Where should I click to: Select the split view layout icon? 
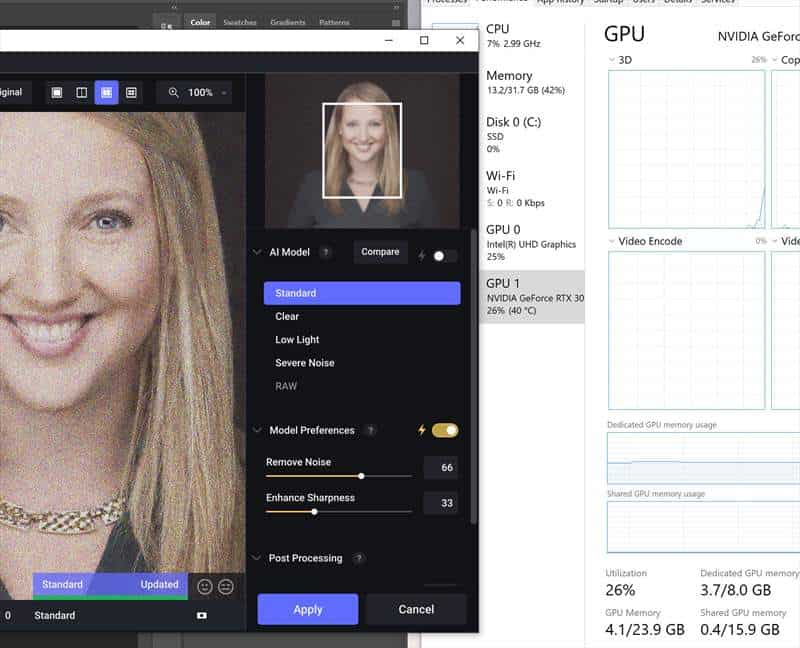(82, 92)
